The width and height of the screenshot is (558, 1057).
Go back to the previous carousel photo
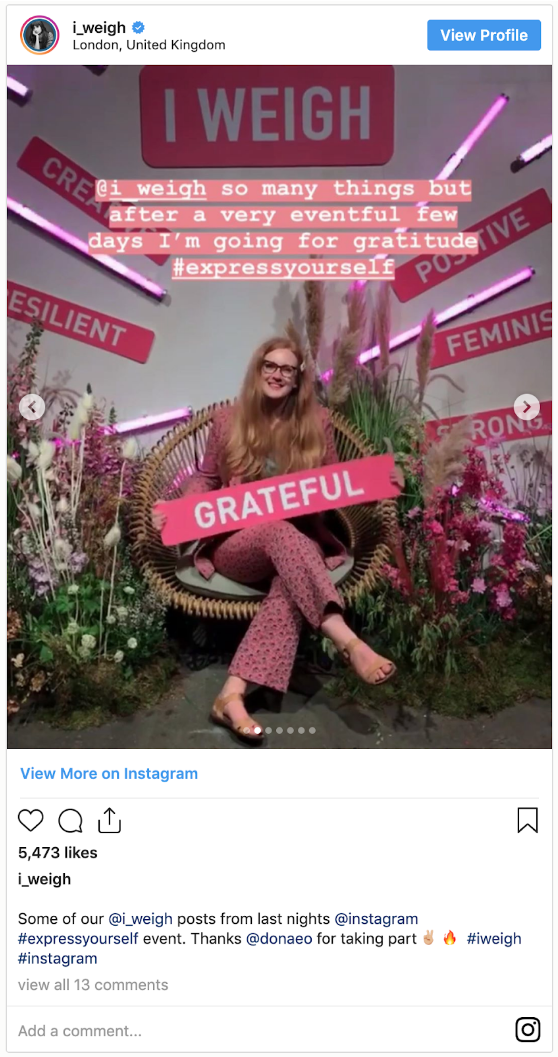click(x=32, y=406)
